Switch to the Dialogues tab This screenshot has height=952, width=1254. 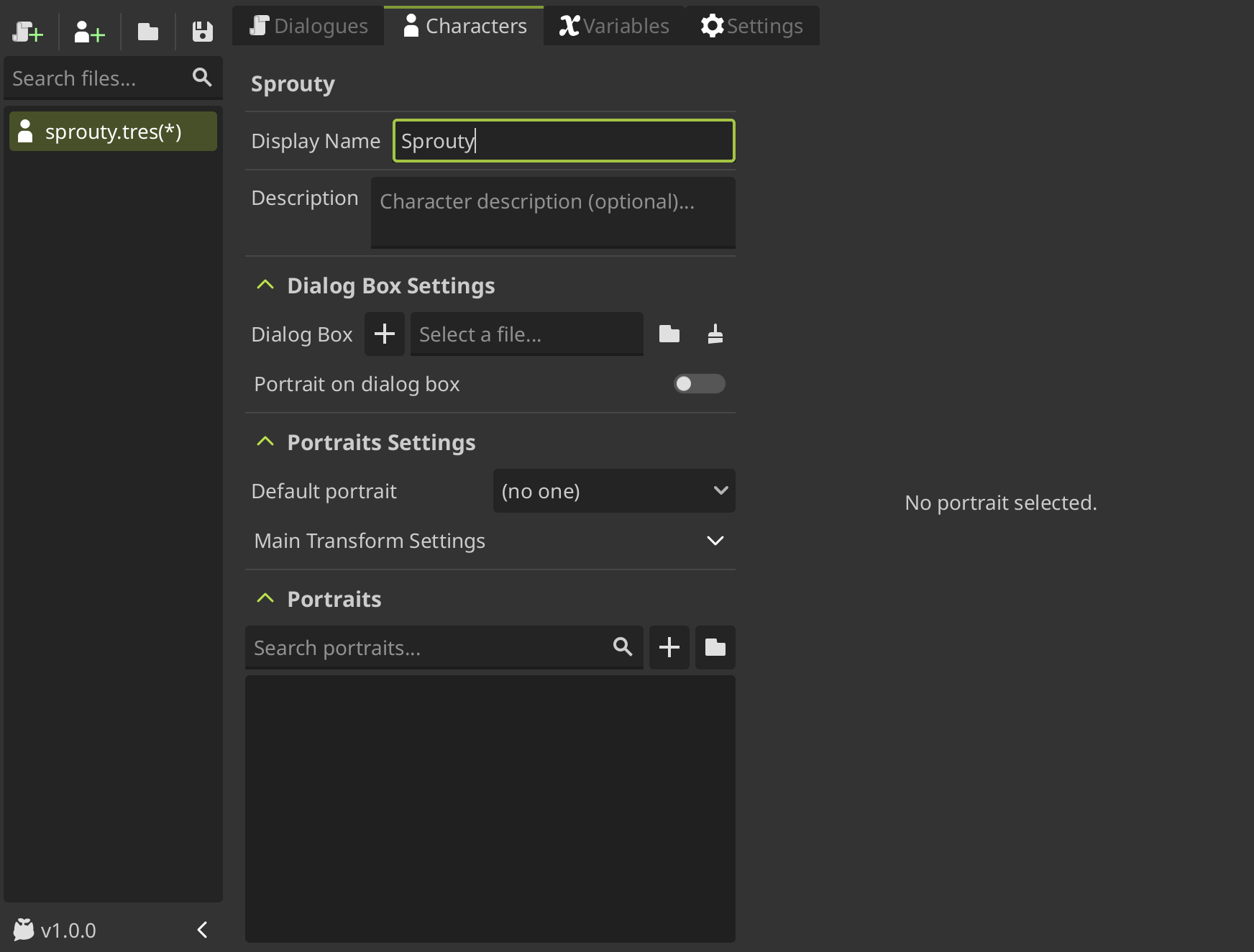(x=308, y=26)
